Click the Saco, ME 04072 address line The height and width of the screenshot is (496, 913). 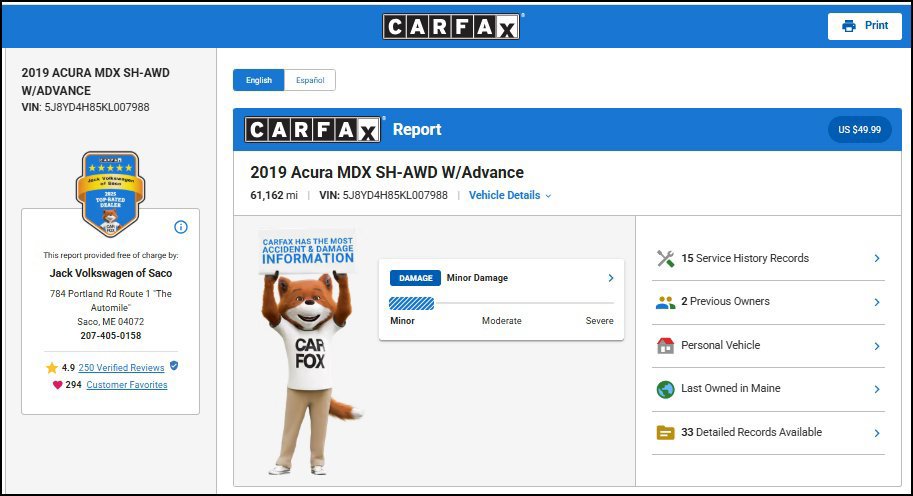point(111,322)
